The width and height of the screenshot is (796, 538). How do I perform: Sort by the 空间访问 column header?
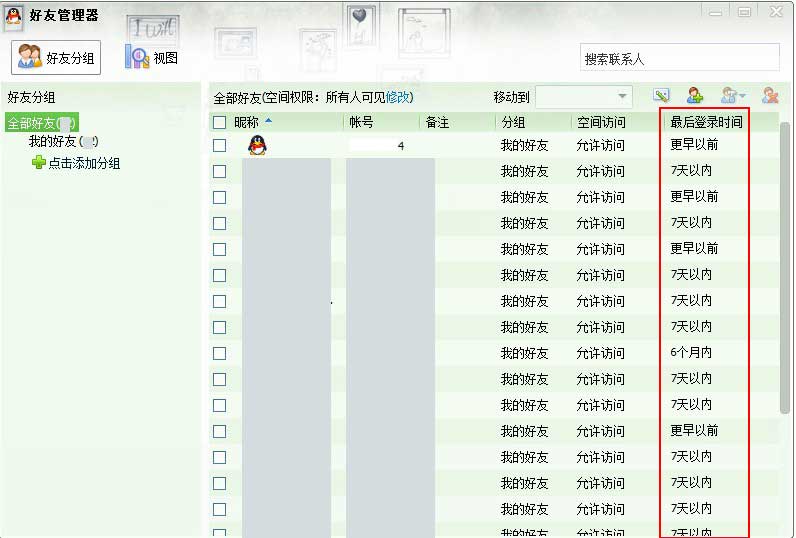(x=601, y=122)
